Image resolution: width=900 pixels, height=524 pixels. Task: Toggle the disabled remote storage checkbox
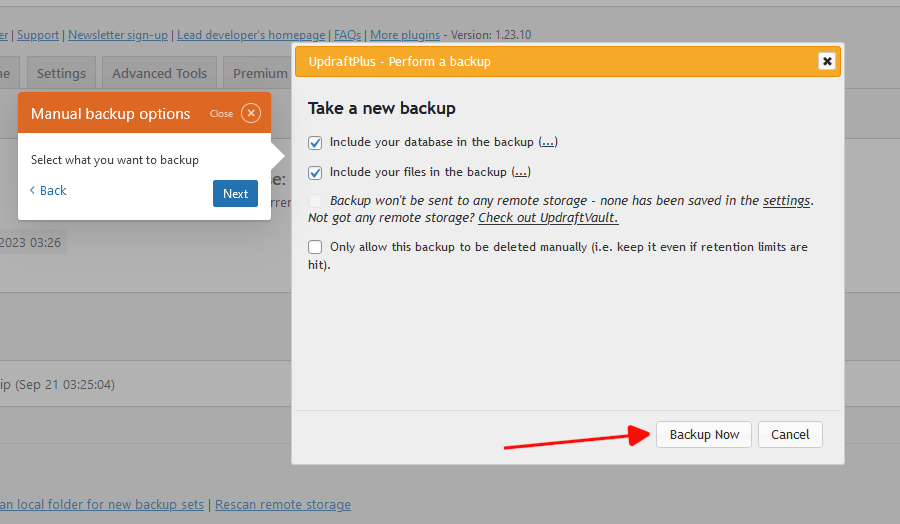(x=315, y=201)
